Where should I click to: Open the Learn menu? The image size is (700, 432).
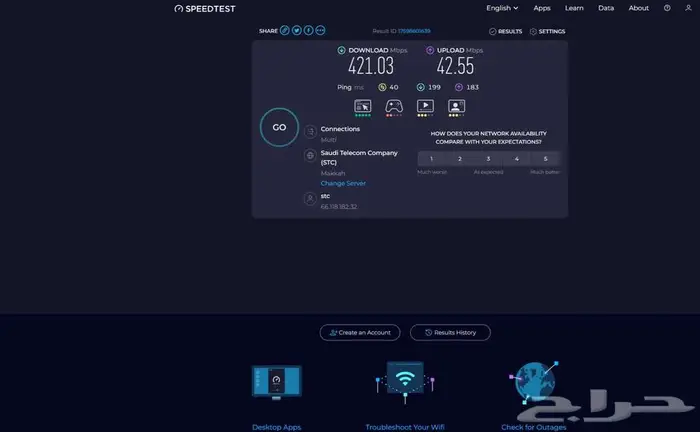[x=574, y=8]
